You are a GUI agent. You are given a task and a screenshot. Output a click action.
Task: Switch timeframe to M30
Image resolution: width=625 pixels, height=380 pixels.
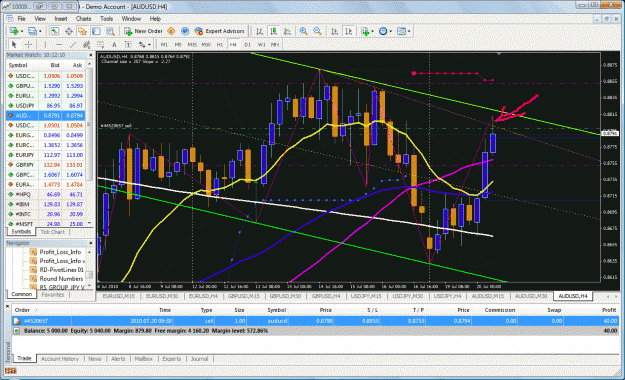(206, 45)
